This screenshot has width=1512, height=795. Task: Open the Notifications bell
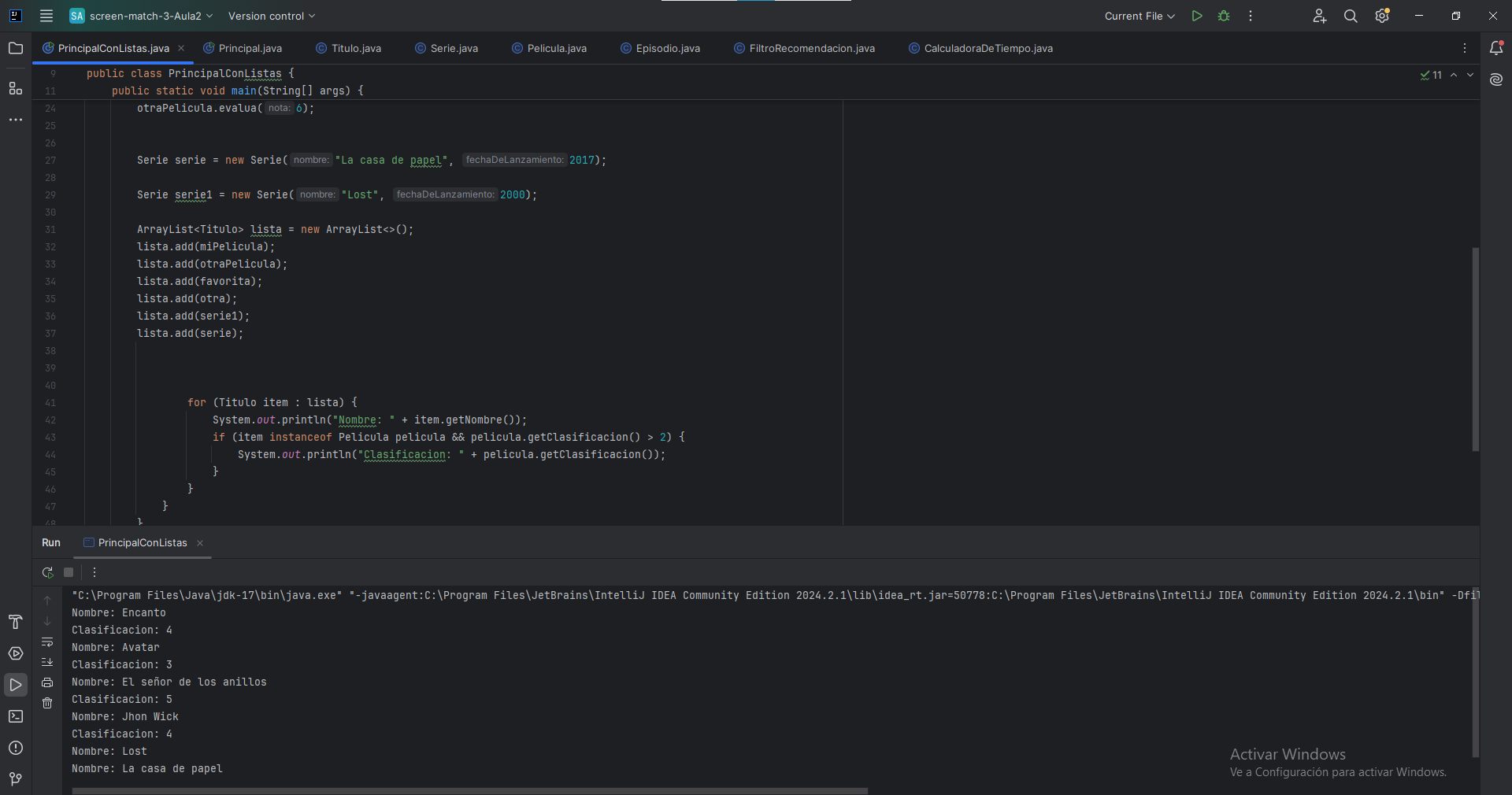click(1496, 48)
